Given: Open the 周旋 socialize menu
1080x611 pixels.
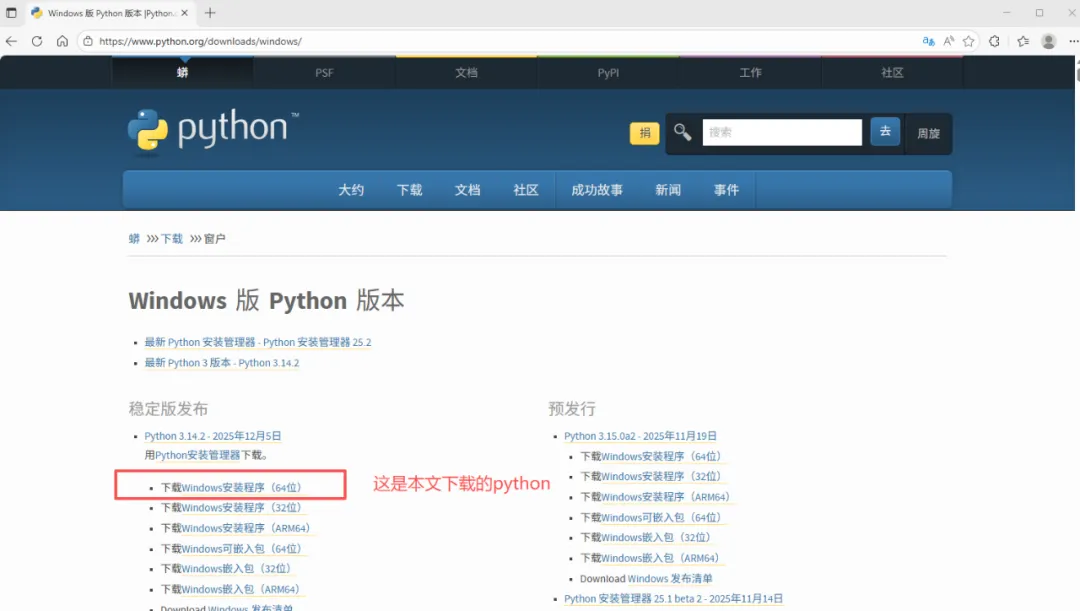Looking at the screenshot, I should coord(928,134).
